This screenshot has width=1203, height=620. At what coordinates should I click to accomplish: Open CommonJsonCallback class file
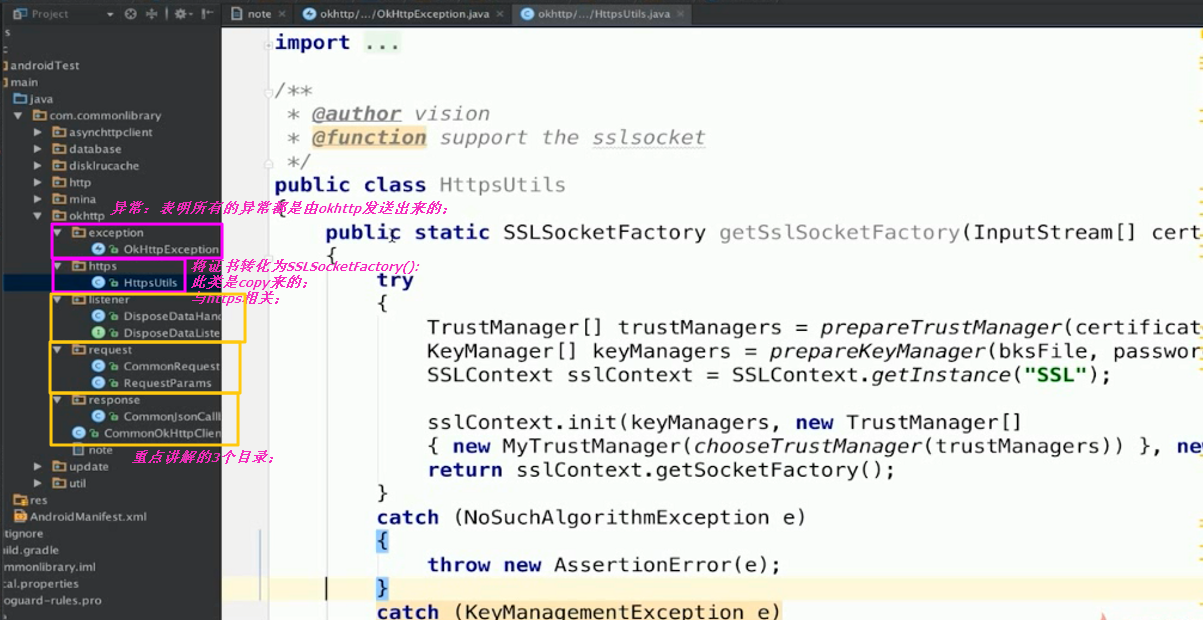pyautogui.click(x=155, y=417)
